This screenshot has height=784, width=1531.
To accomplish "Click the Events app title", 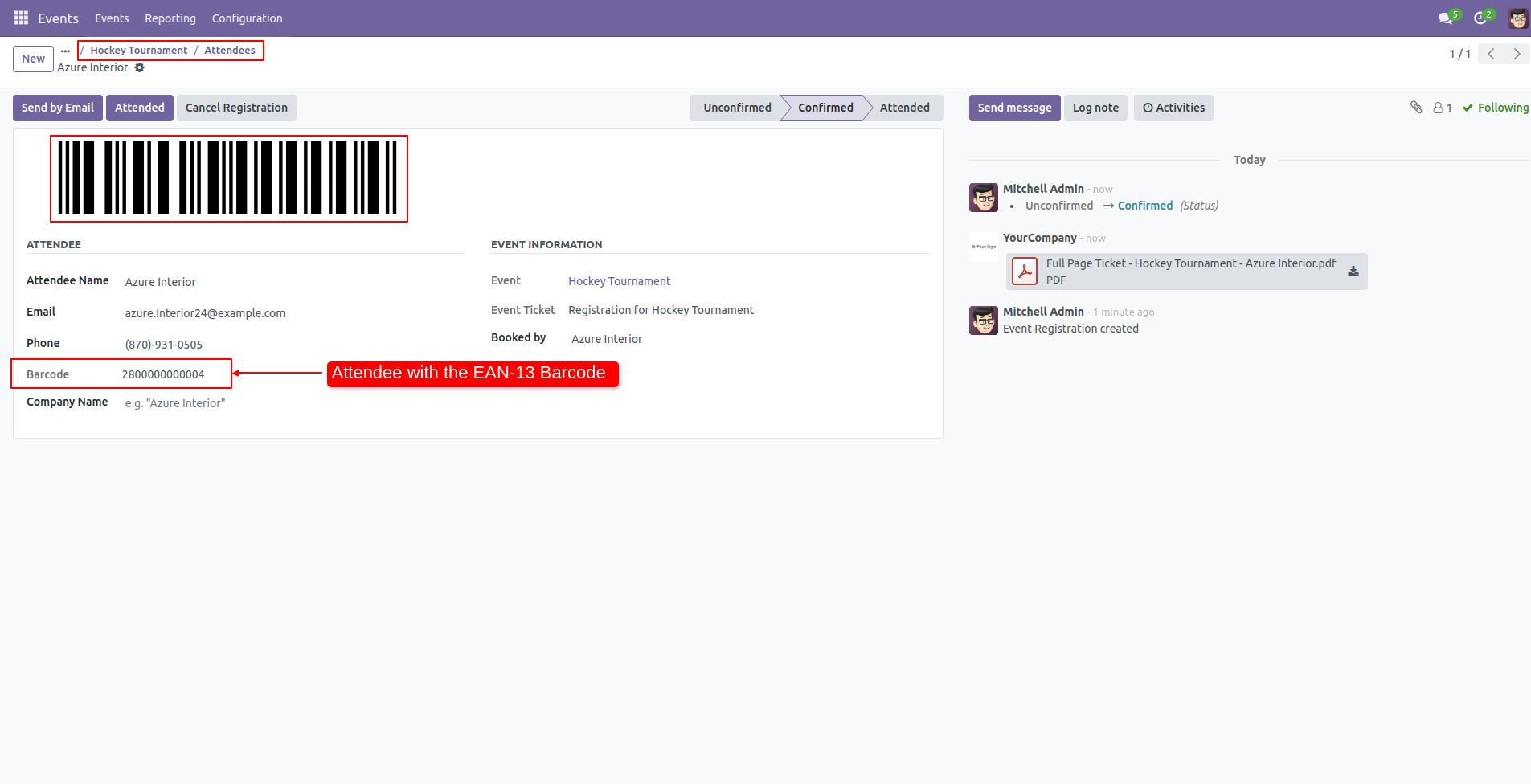I will pyautogui.click(x=59, y=18).
